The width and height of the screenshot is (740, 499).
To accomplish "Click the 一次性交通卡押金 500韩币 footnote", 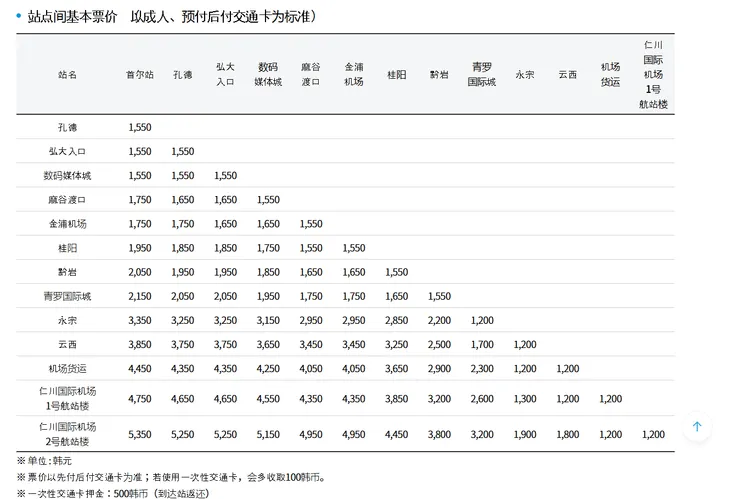I will point(113,493).
